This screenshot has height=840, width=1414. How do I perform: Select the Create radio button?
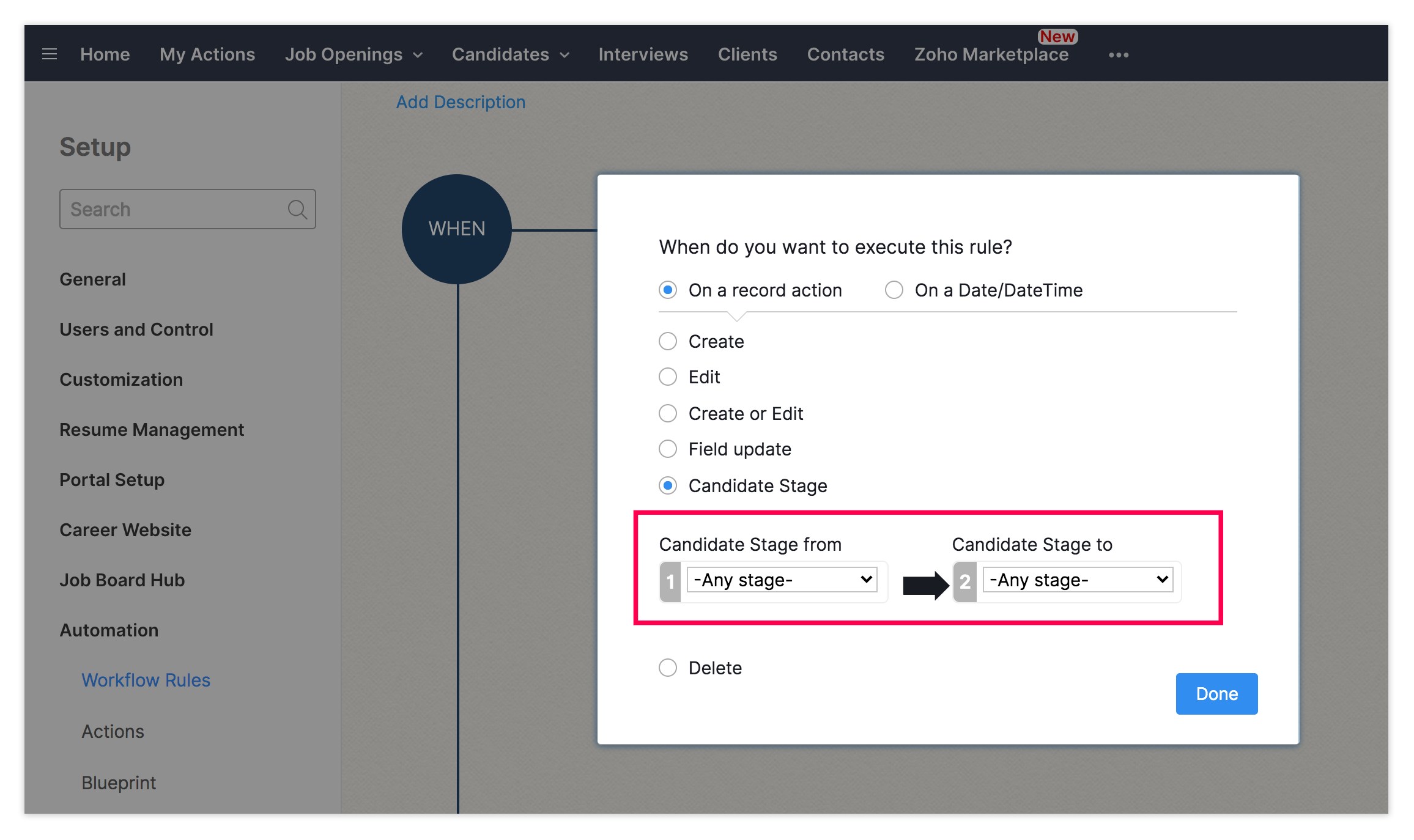pos(668,341)
